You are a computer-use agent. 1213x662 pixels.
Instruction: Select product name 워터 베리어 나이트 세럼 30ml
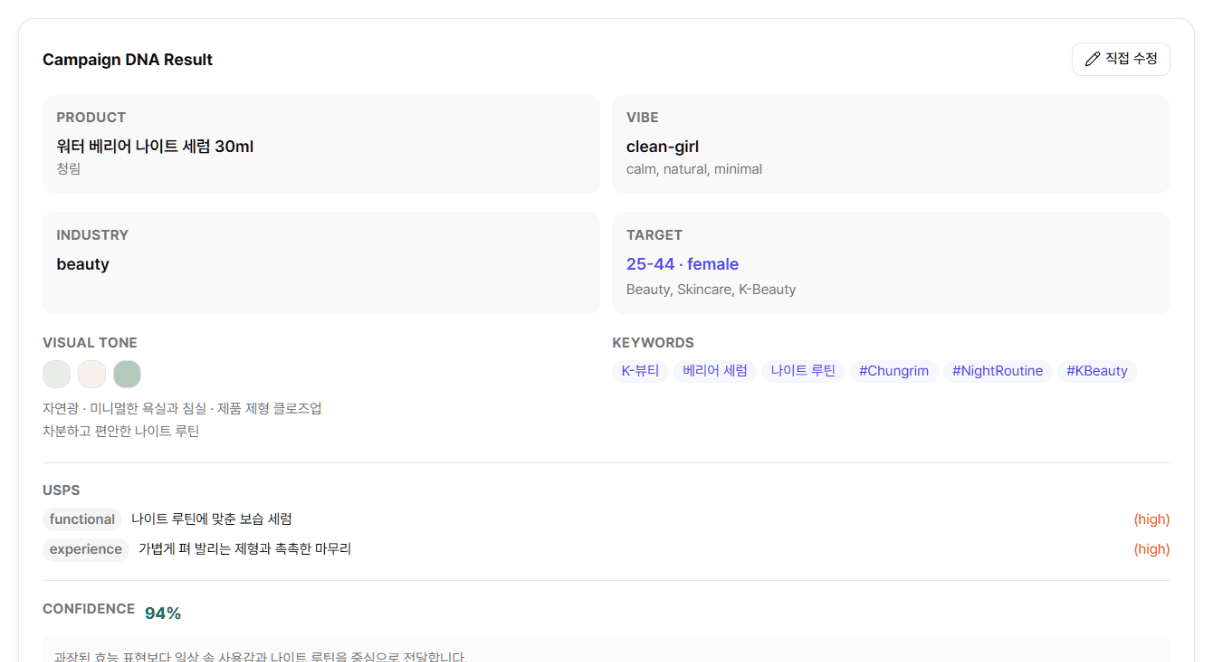(x=155, y=146)
